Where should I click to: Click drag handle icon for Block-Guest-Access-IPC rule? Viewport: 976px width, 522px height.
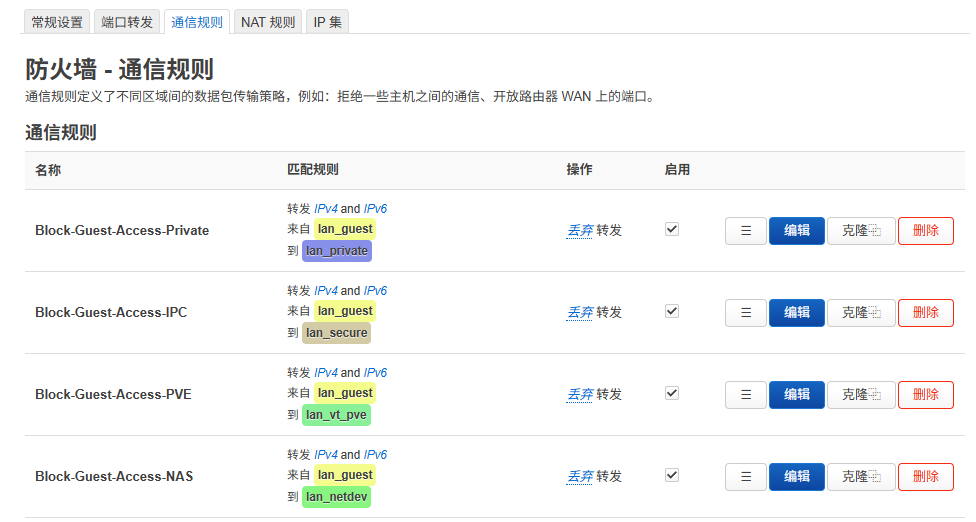coord(745,313)
